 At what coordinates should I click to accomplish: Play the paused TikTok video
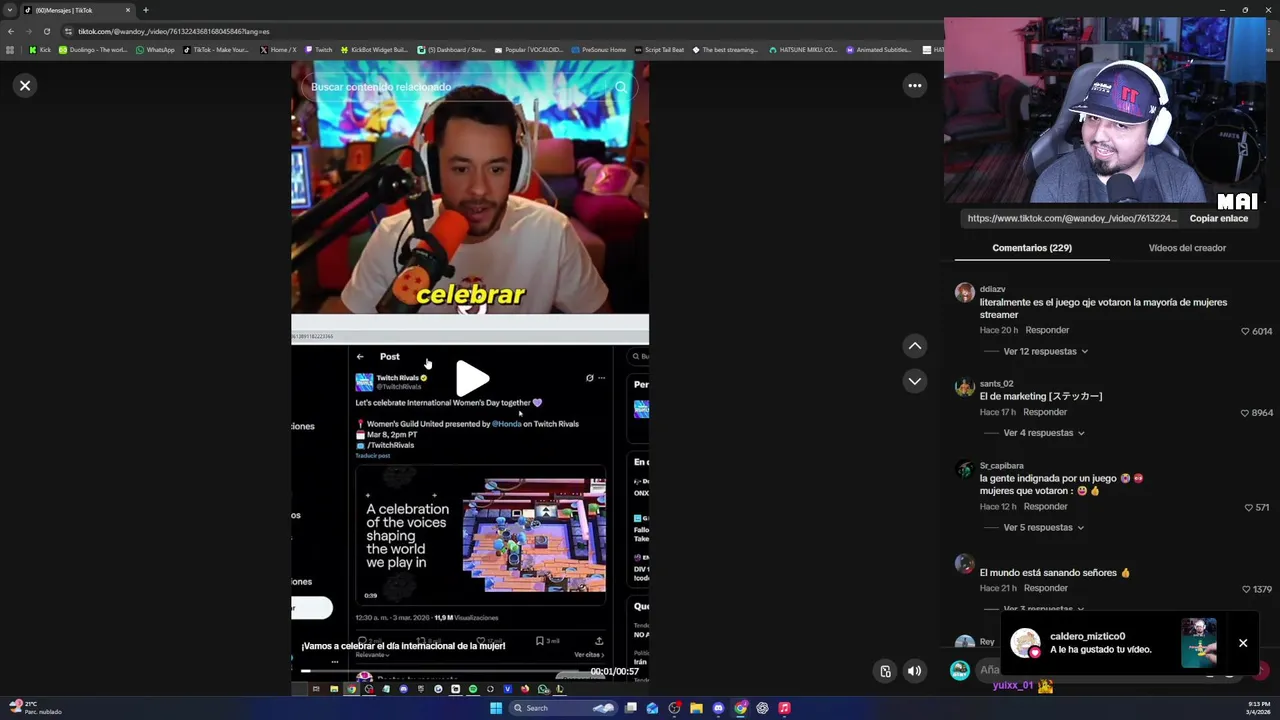coord(471,378)
